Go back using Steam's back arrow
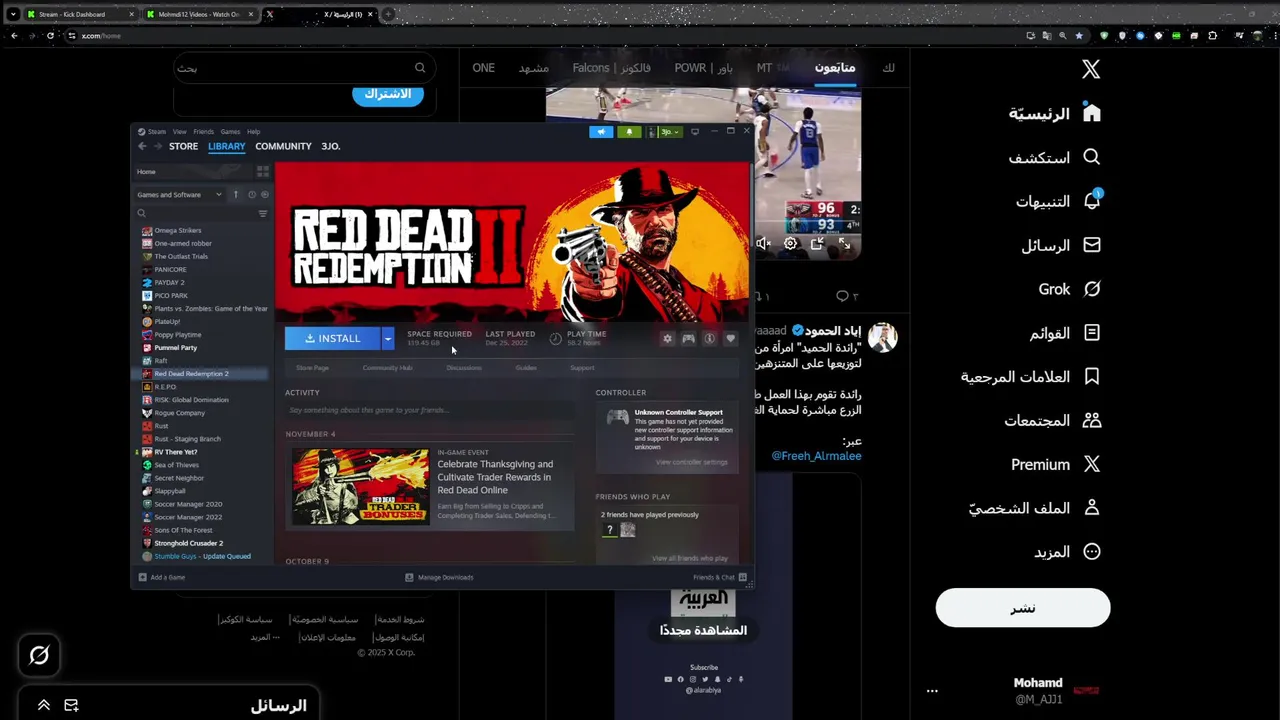The height and width of the screenshot is (720, 1280). pyautogui.click(x=142, y=146)
